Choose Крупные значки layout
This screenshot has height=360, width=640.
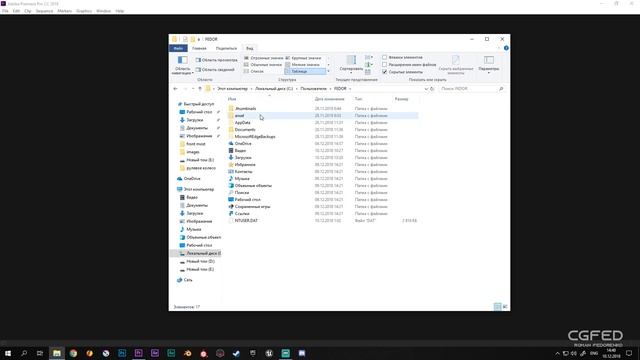coord(303,58)
